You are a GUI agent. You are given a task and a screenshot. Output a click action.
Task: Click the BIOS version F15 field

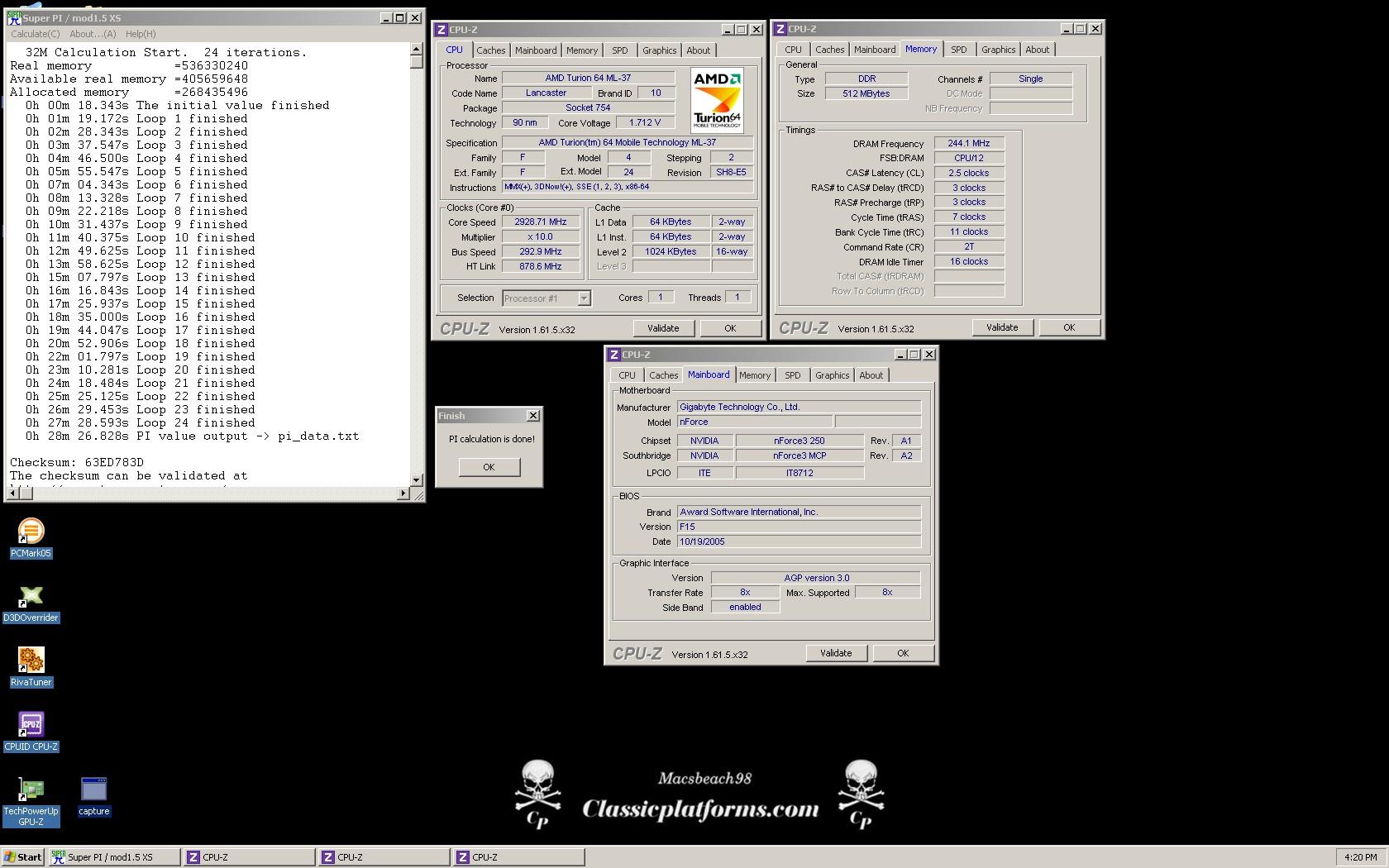tap(799, 527)
